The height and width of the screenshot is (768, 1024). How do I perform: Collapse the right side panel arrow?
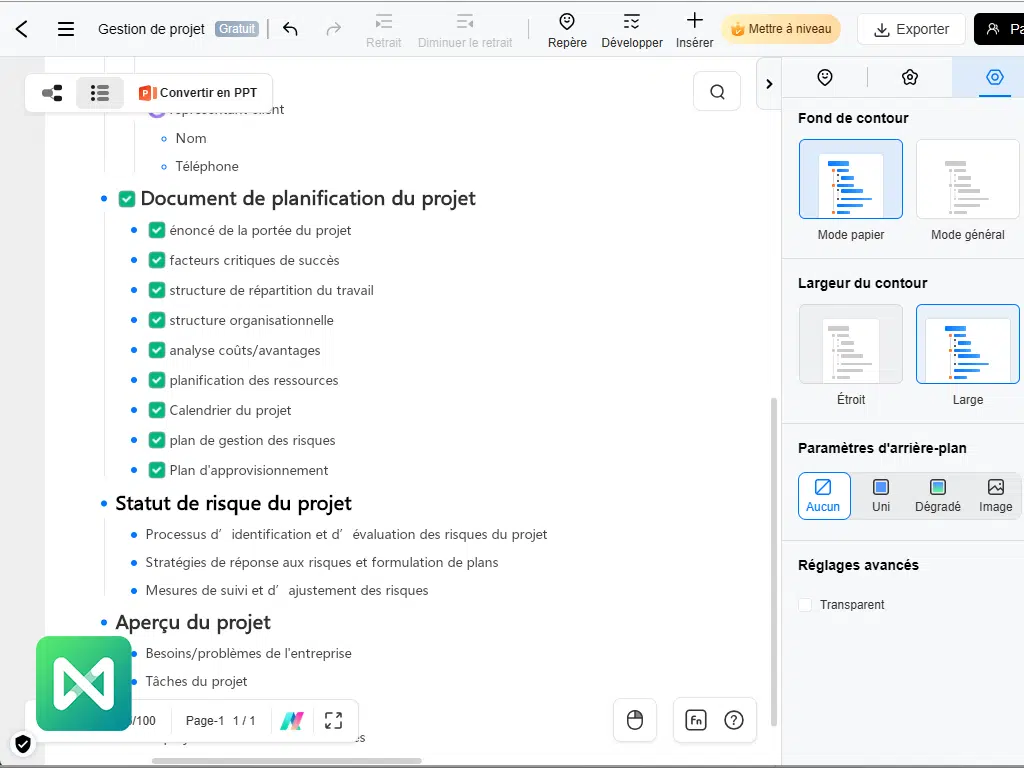tap(768, 84)
